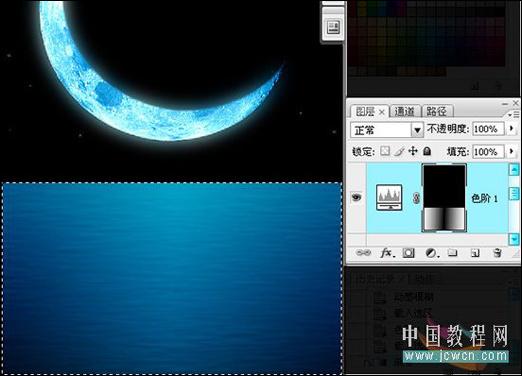The width and height of the screenshot is (522, 376).
Task: Open the fill slider arrow
Action: click(x=511, y=152)
